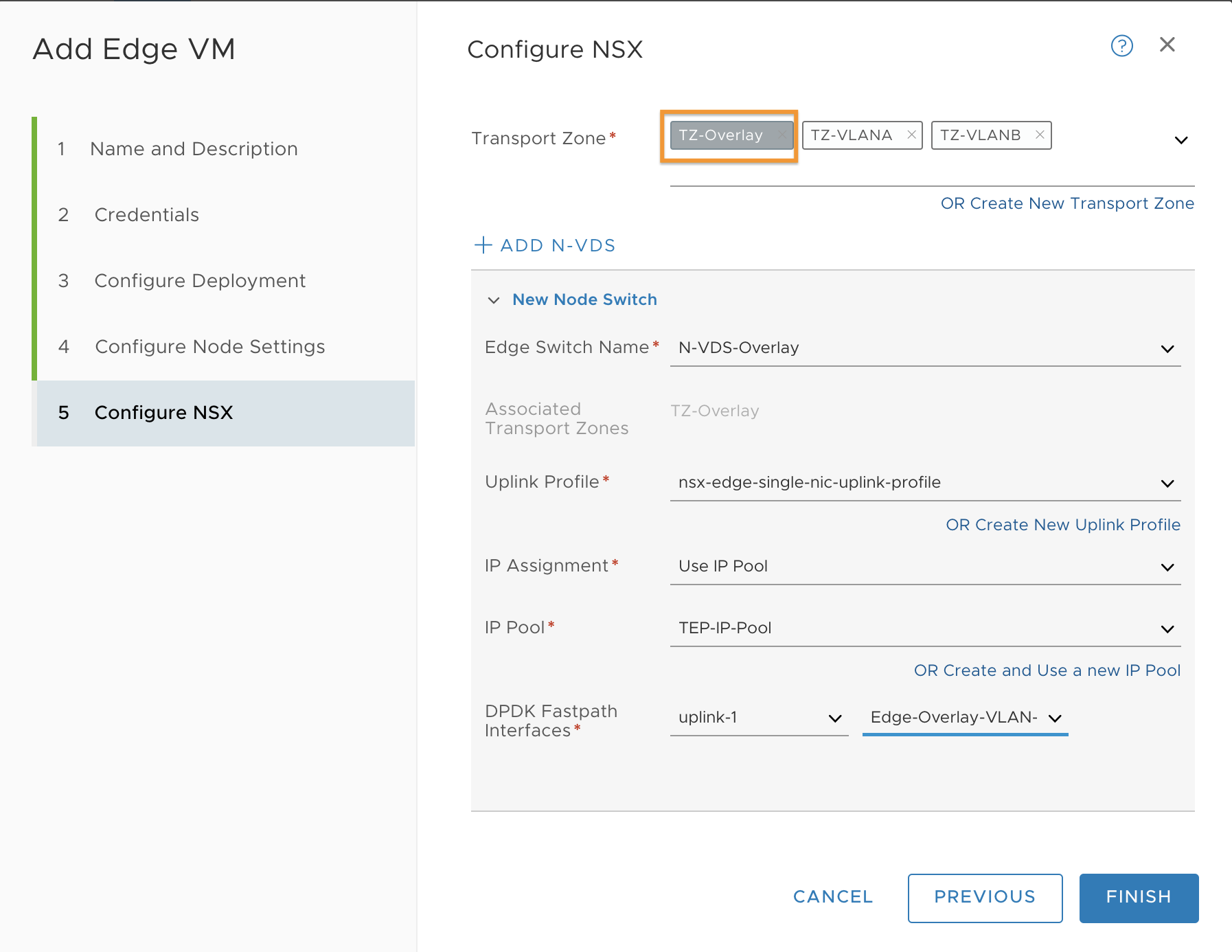1232x952 pixels.
Task: Open the Edge-Overlay-VLAN- dropdown
Action: (965, 718)
